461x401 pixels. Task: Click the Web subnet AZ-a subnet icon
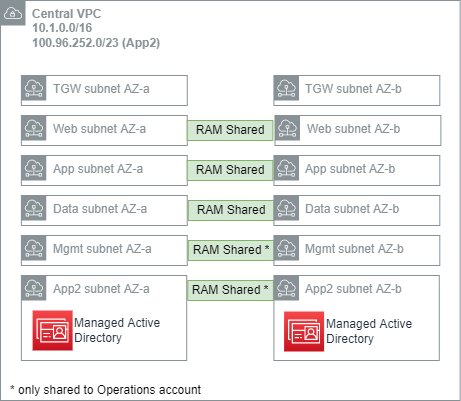coord(34,128)
